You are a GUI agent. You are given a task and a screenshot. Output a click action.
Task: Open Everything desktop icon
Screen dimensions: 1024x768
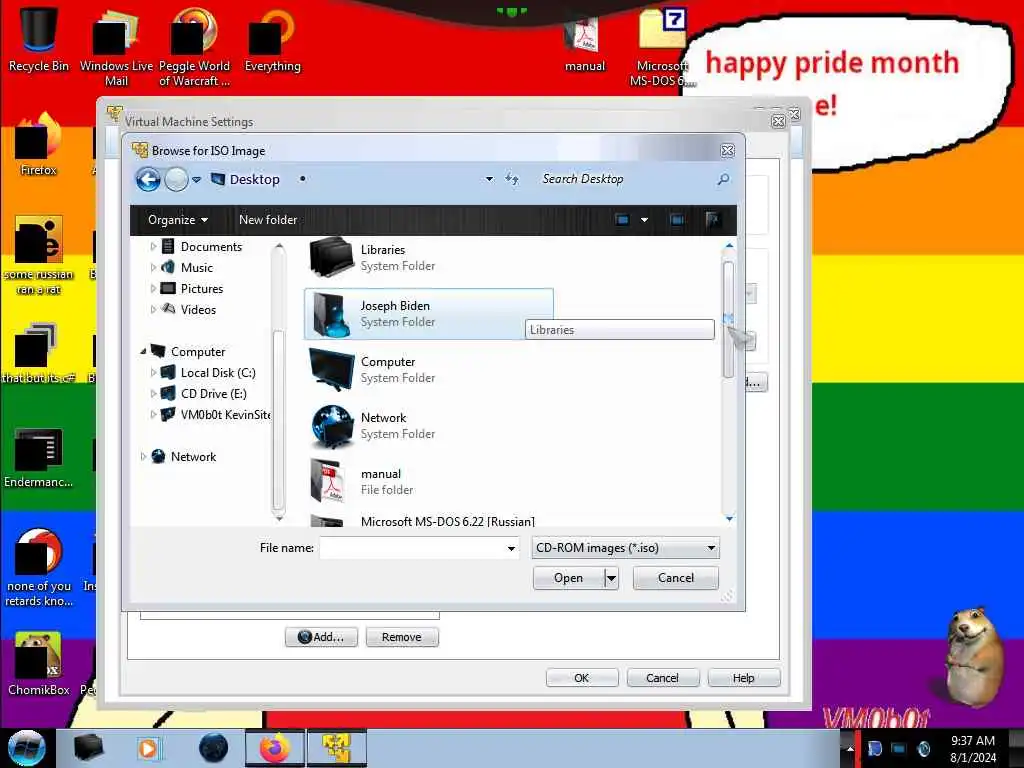272,39
